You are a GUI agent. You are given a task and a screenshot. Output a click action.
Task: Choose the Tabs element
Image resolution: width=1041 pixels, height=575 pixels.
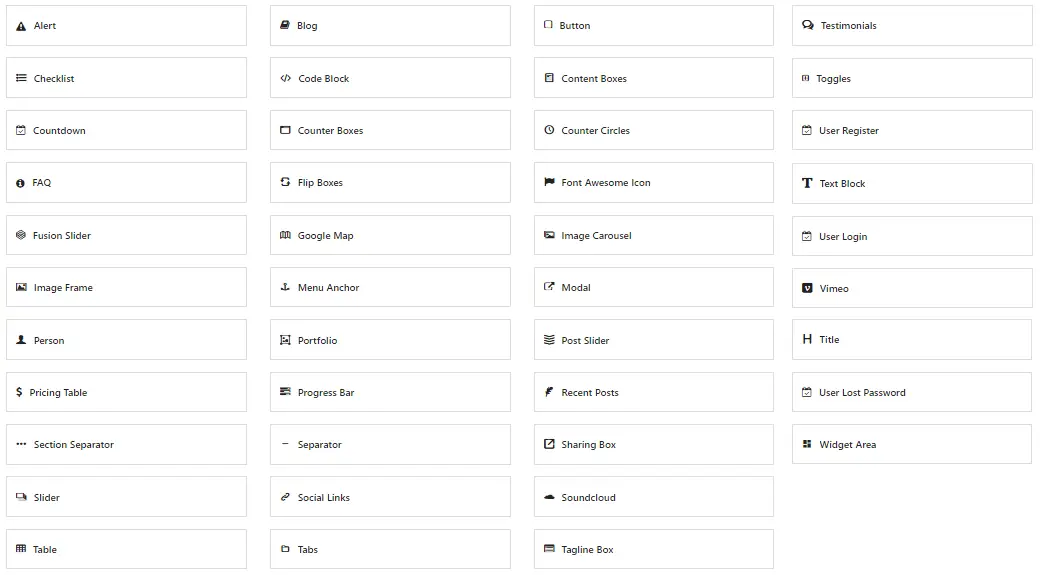(390, 549)
